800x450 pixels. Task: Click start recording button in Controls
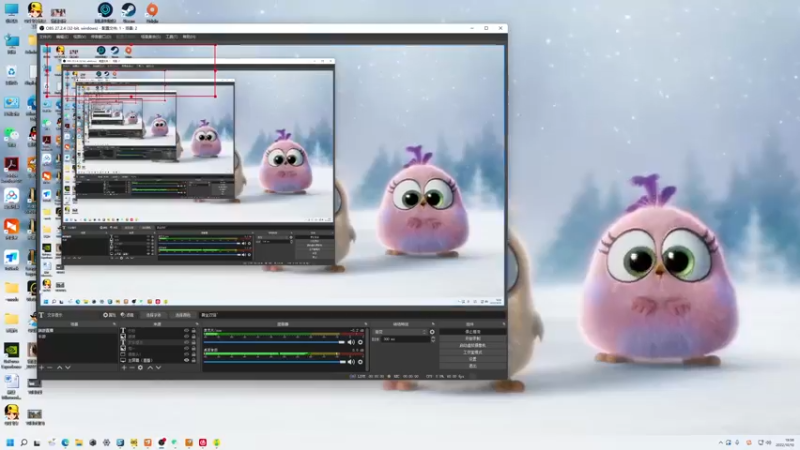pos(473,338)
